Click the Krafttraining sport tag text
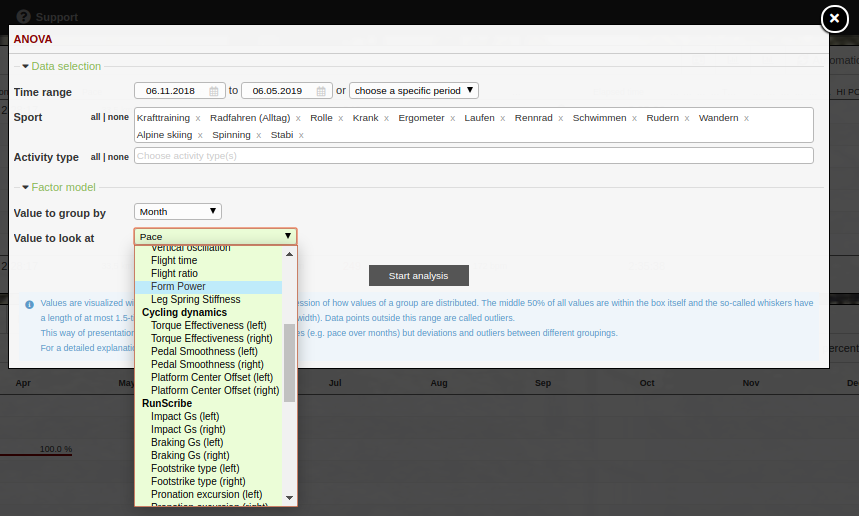 pos(163,118)
